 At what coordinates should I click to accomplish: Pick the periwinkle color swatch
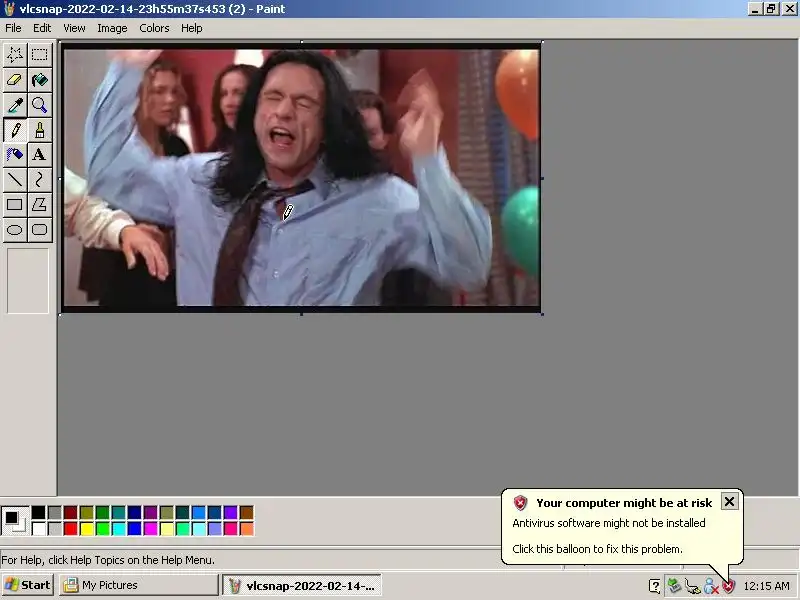(x=215, y=529)
